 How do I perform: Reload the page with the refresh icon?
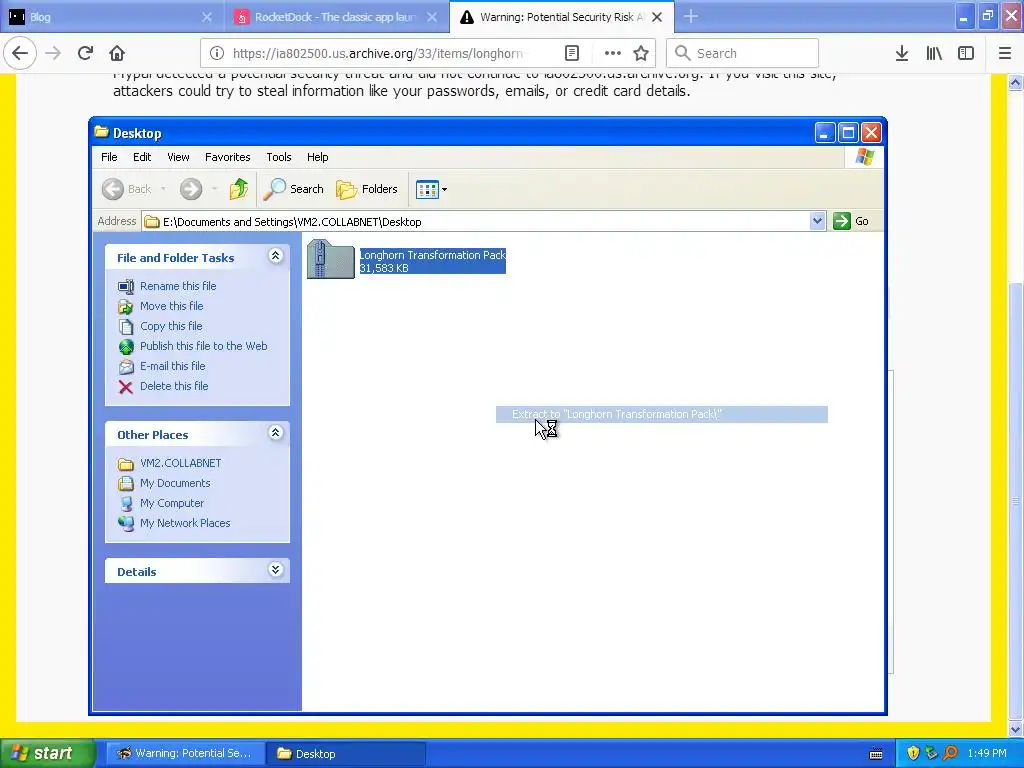(85, 53)
